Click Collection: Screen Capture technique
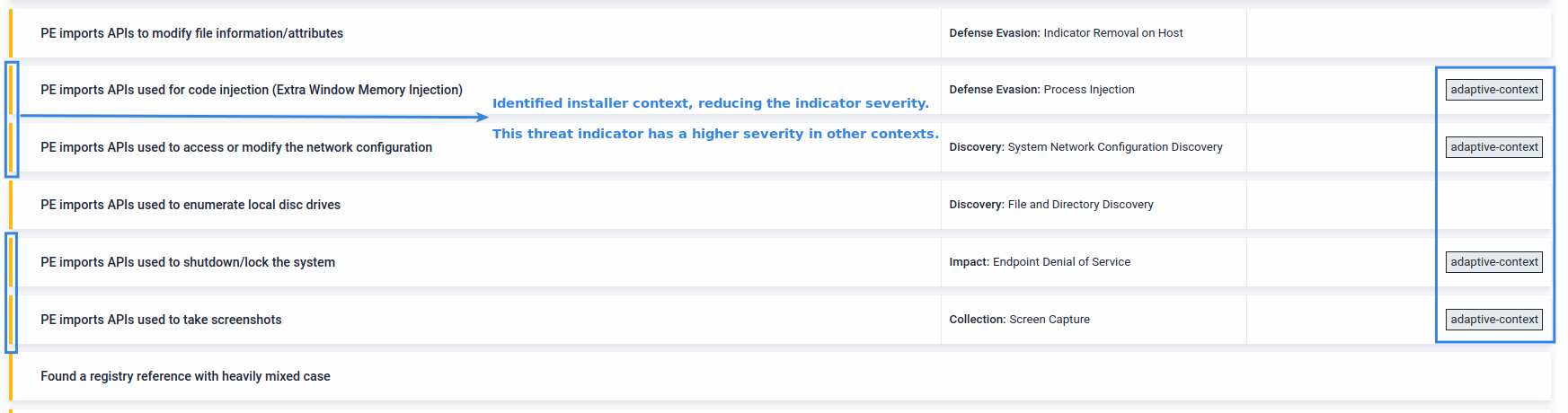Screen dimensions: 1568x413 [1019, 320]
